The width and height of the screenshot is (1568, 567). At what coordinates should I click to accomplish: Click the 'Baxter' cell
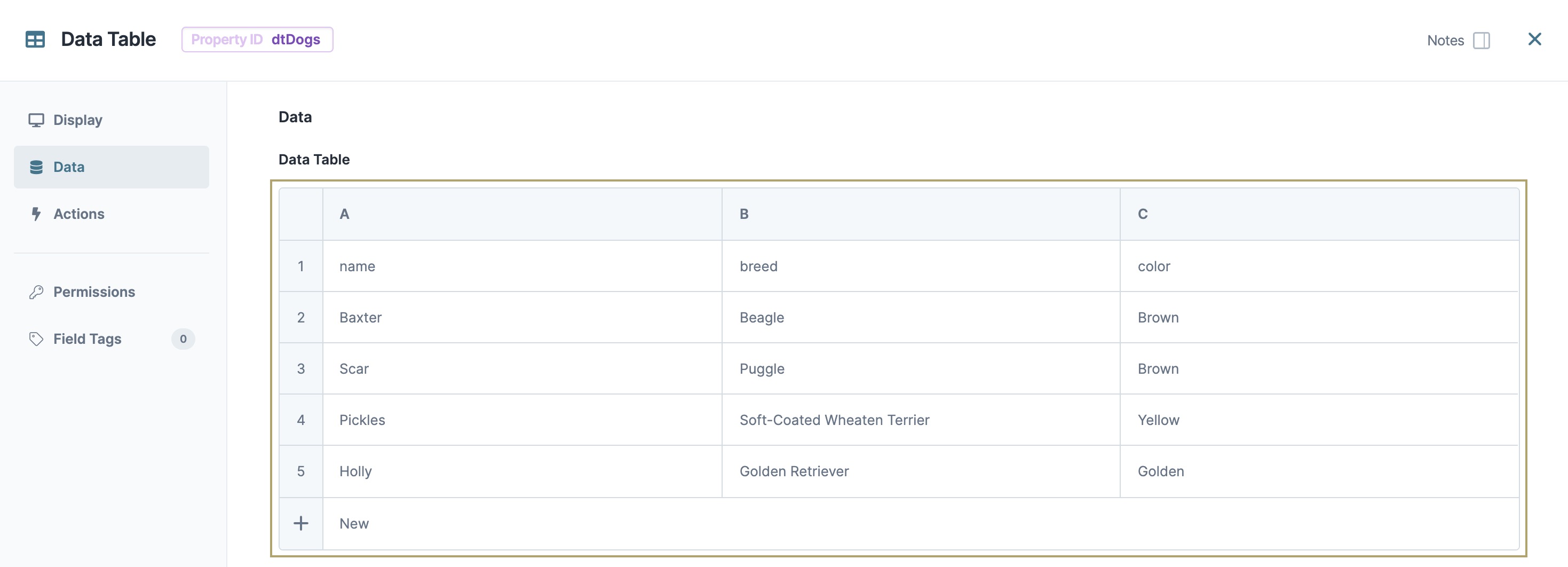point(521,317)
